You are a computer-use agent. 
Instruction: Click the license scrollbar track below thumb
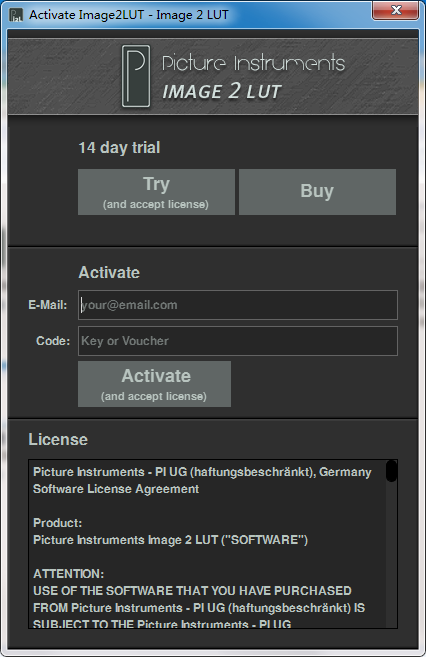point(391,553)
